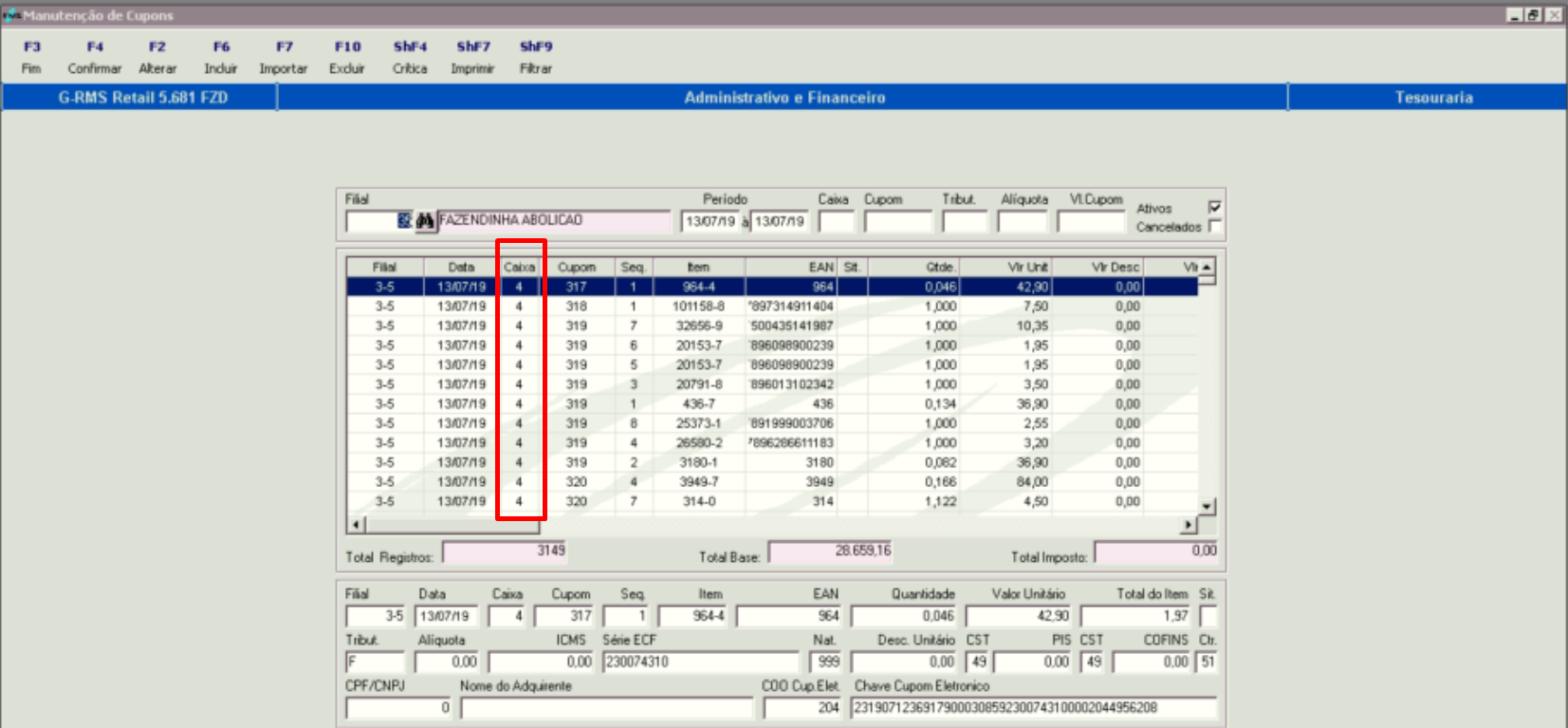Click the Tribut. detail field with F
Viewport: 1568px width, 728px height.
click(375, 662)
